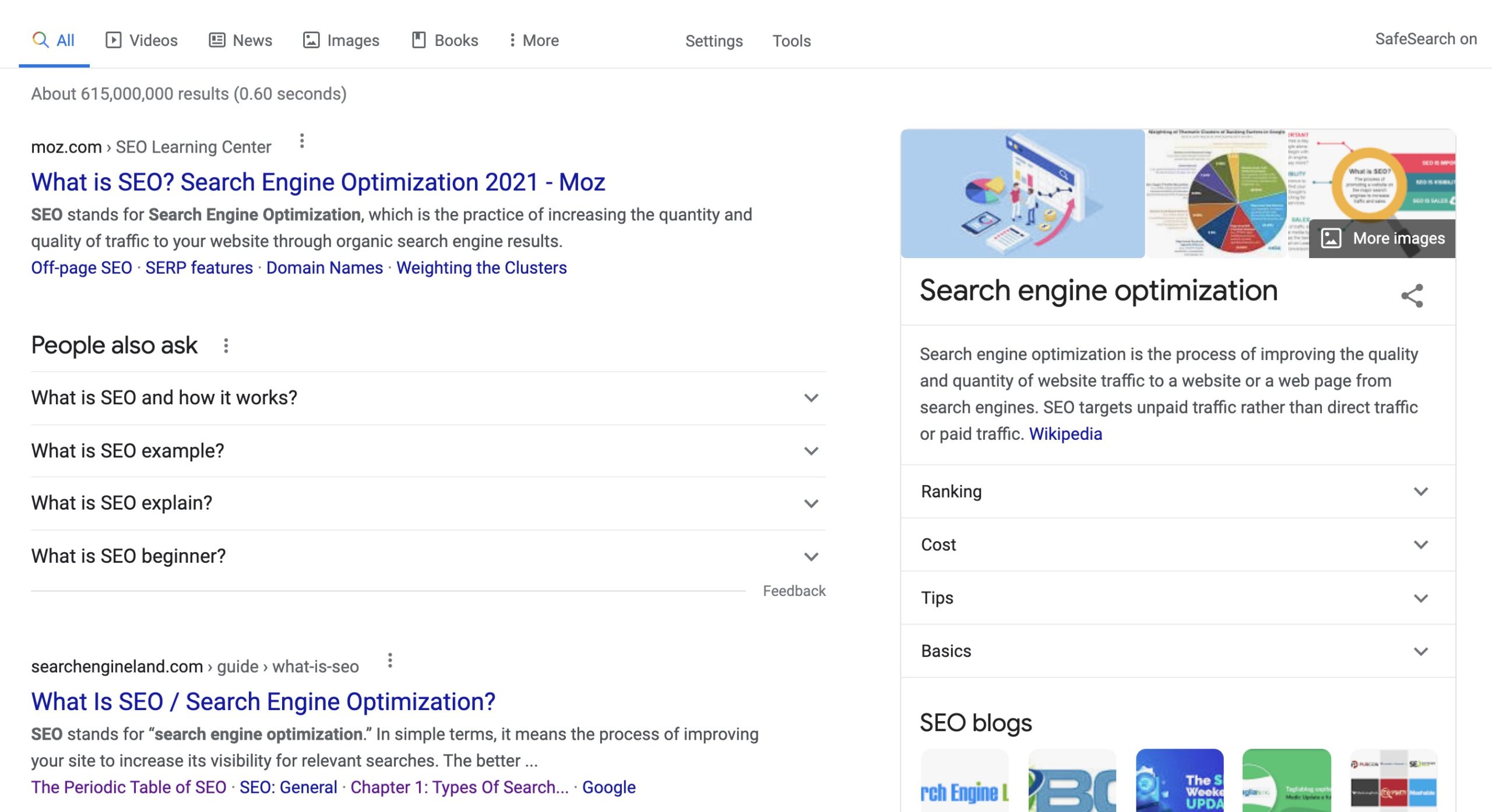The width and height of the screenshot is (1492, 812).
Task: Switch to the All results tab
Action: pyautogui.click(x=54, y=40)
